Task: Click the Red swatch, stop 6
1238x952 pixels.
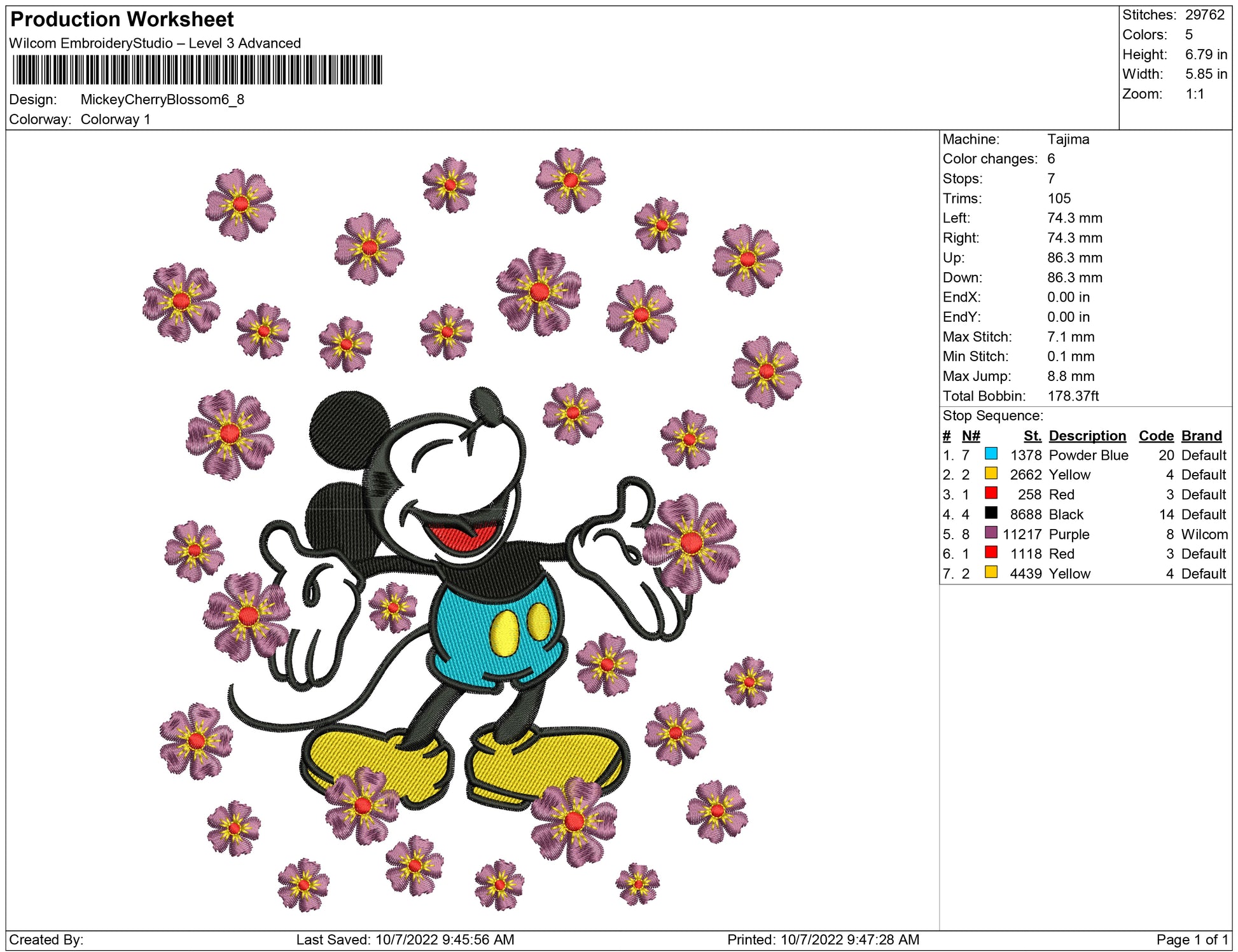Action: tap(991, 552)
